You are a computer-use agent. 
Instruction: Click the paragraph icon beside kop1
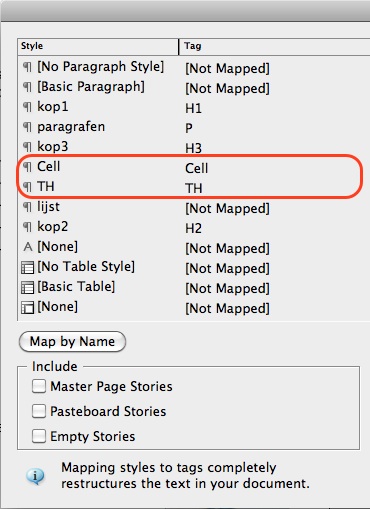27,107
